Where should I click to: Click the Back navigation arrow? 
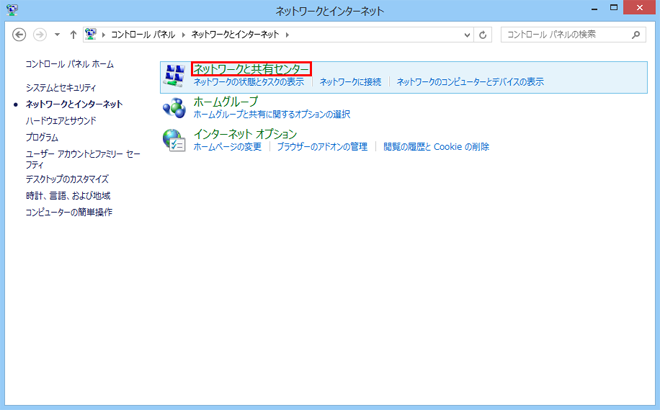click(19, 35)
